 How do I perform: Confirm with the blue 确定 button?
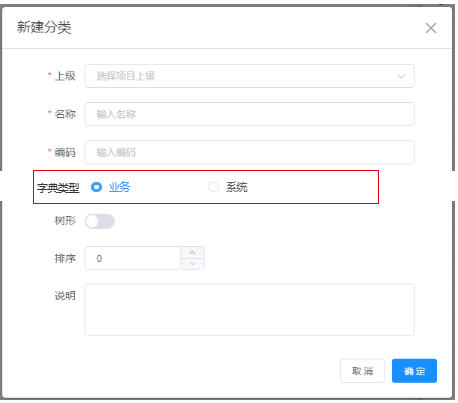click(x=414, y=371)
